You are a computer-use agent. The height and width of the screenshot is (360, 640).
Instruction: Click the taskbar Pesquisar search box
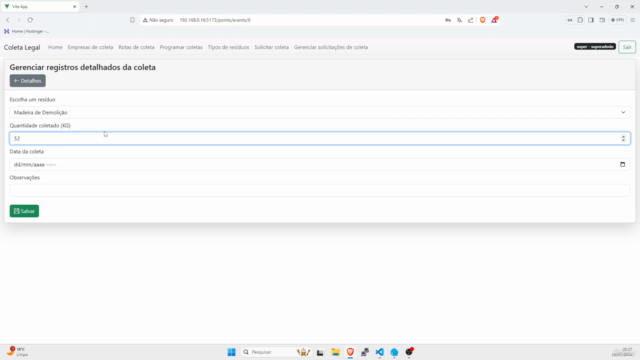pyautogui.click(x=277, y=352)
